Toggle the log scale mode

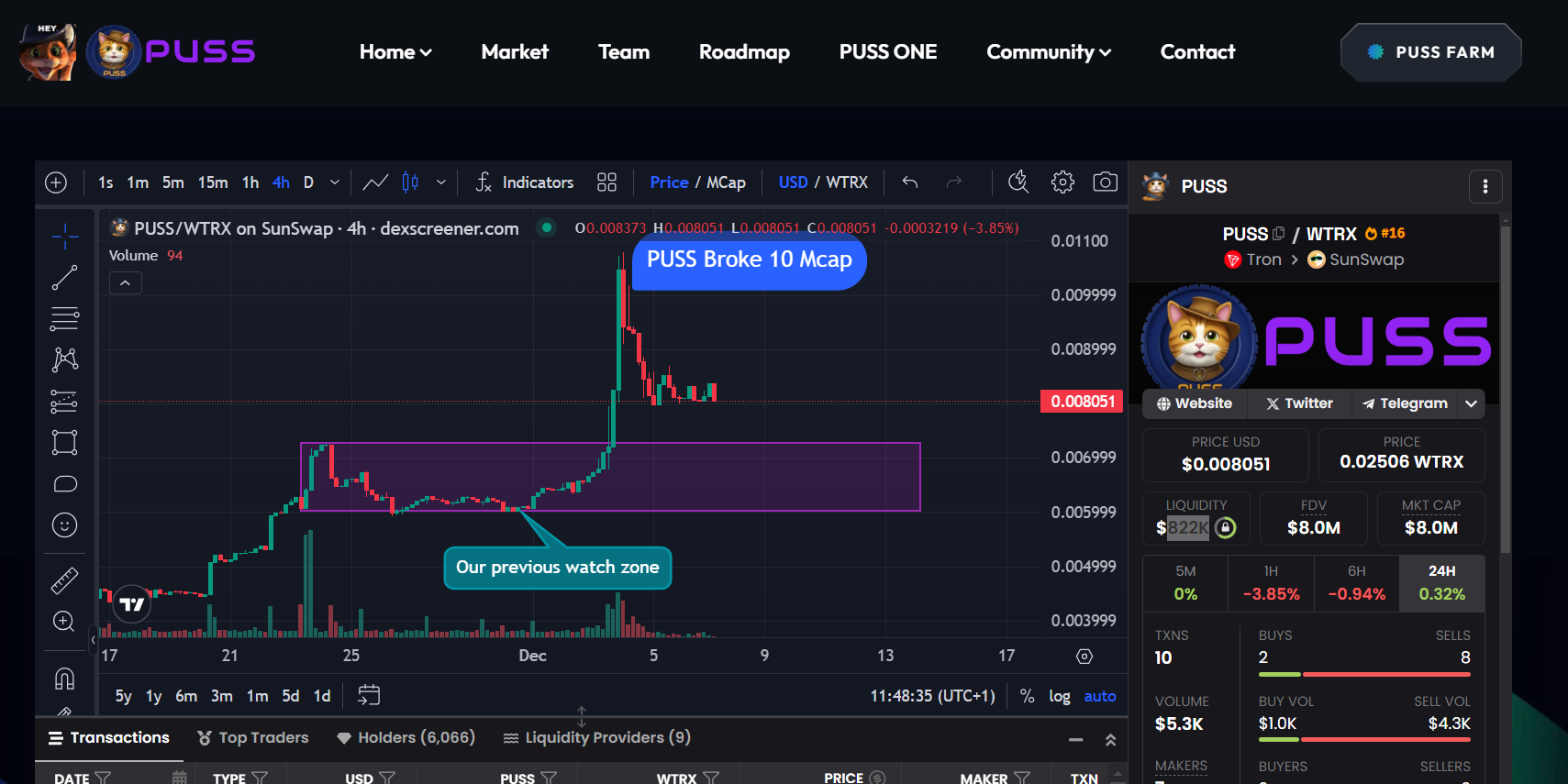click(x=1060, y=696)
